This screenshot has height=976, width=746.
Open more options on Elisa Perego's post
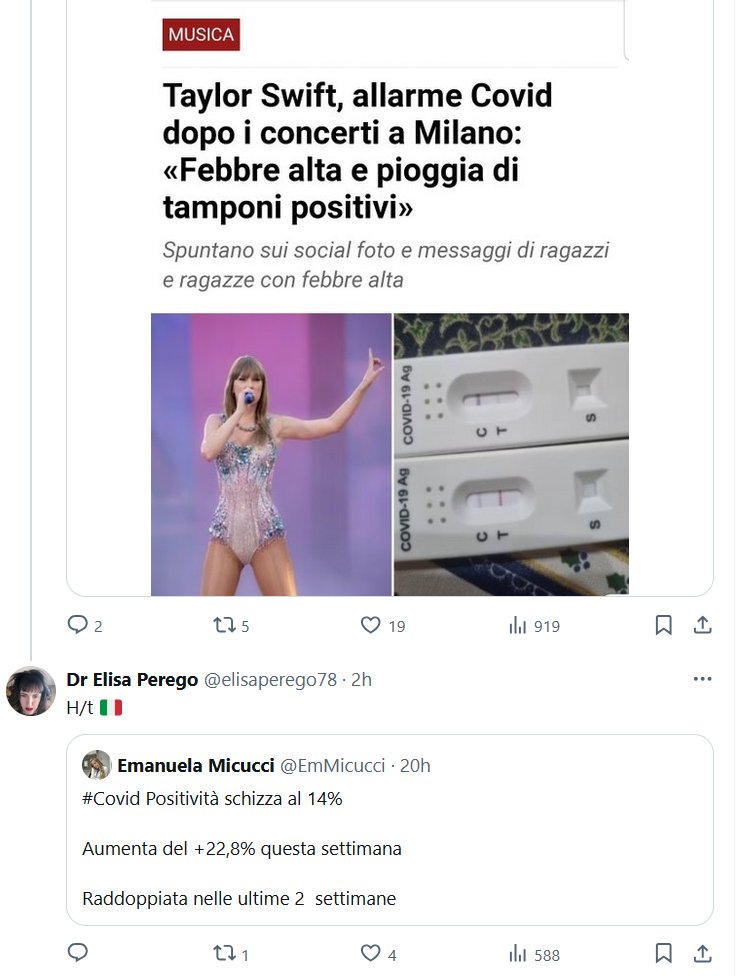tap(703, 679)
